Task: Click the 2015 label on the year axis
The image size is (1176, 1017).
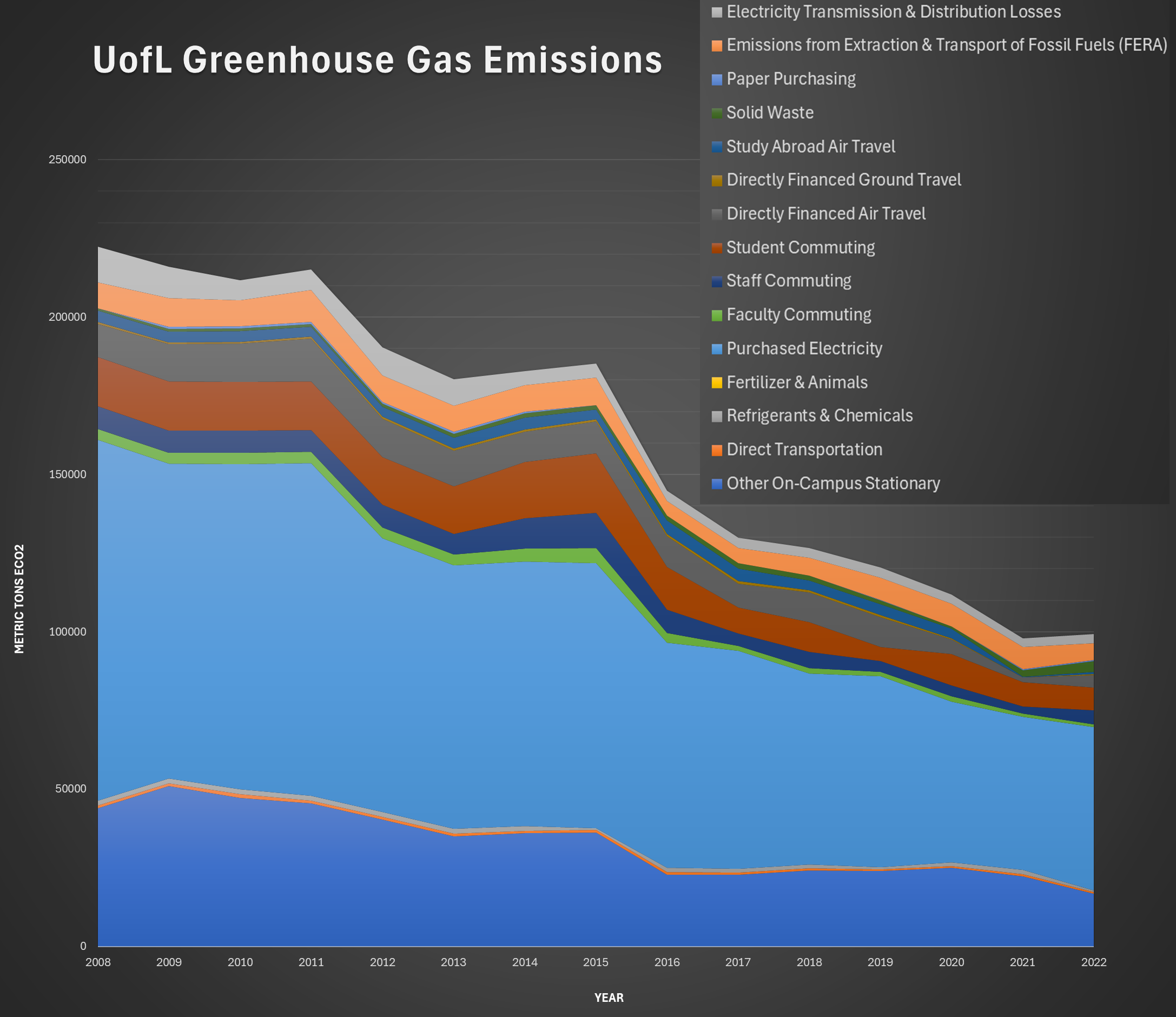Action: (596, 962)
